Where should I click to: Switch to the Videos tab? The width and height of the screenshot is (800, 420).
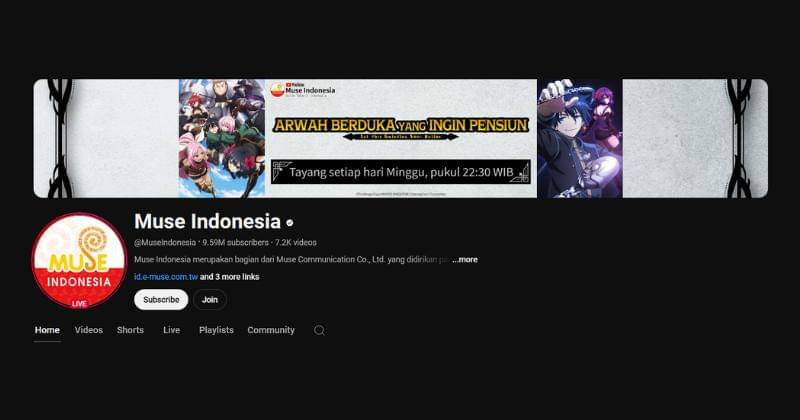coord(89,330)
